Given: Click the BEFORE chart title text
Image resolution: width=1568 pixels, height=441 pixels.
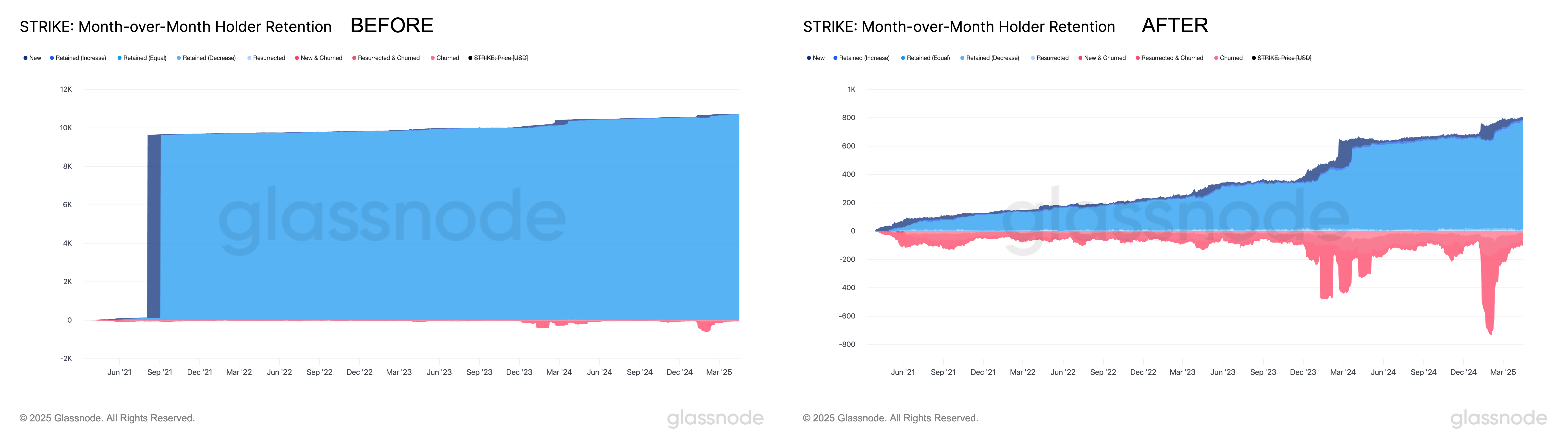Looking at the screenshot, I should click(175, 27).
